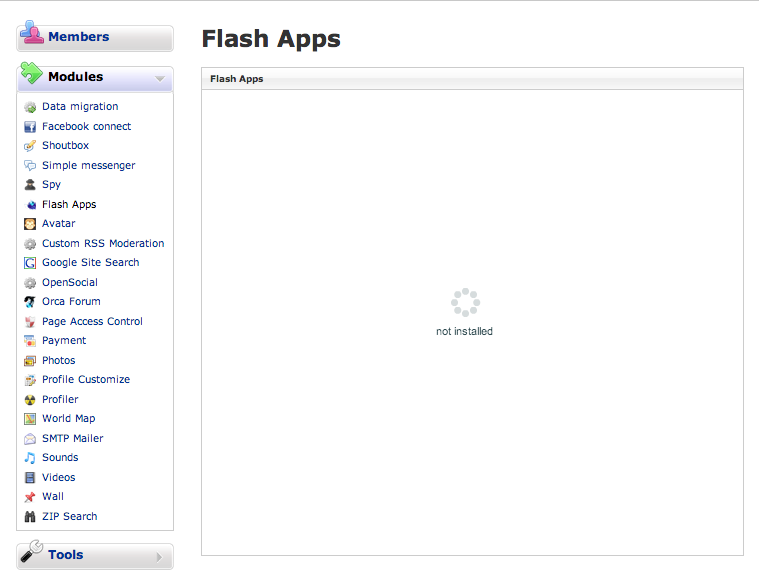Open Custom RSS Moderation link
Viewport: 759px width, 571px height.
(x=103, y=243)
